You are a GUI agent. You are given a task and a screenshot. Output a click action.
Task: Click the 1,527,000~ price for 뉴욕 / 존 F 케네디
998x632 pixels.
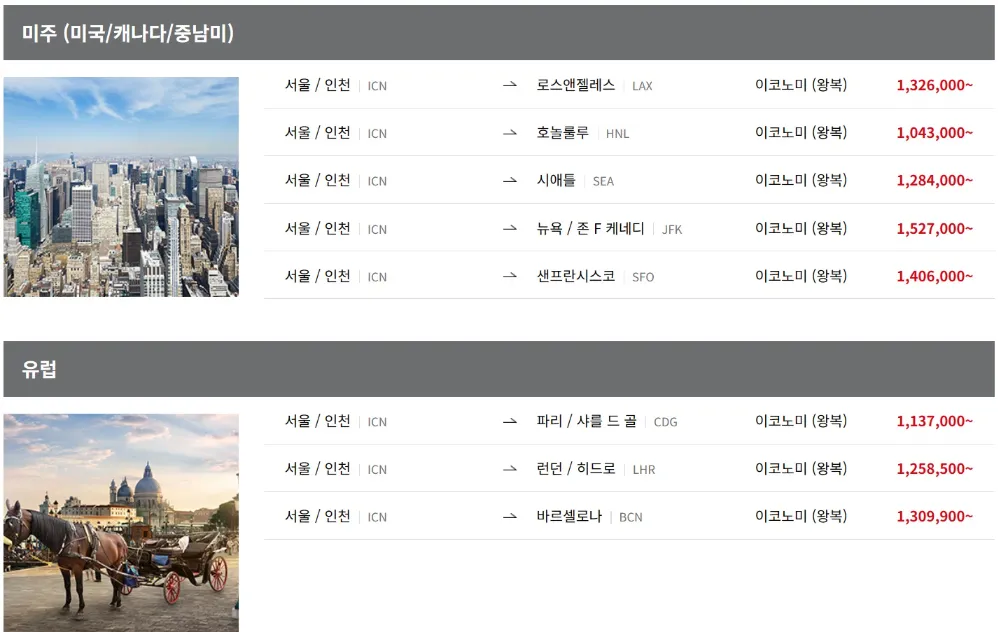pos(935,229)
